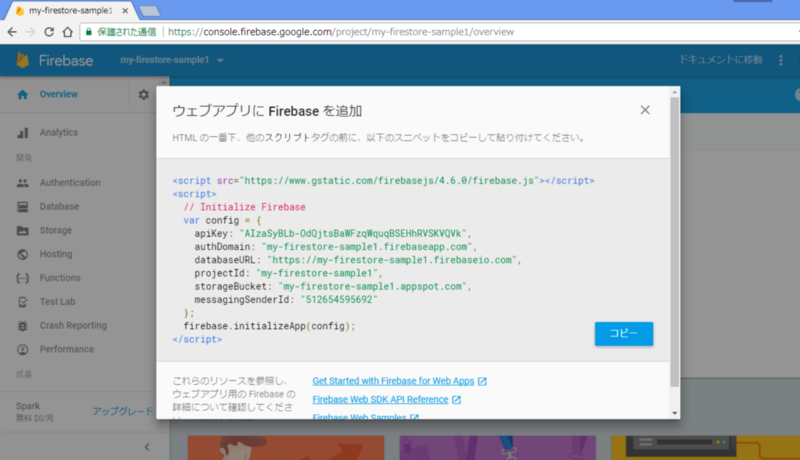Click the Test Lab checklist icon
Screen dimensions: 800x460
click(22, 302)
